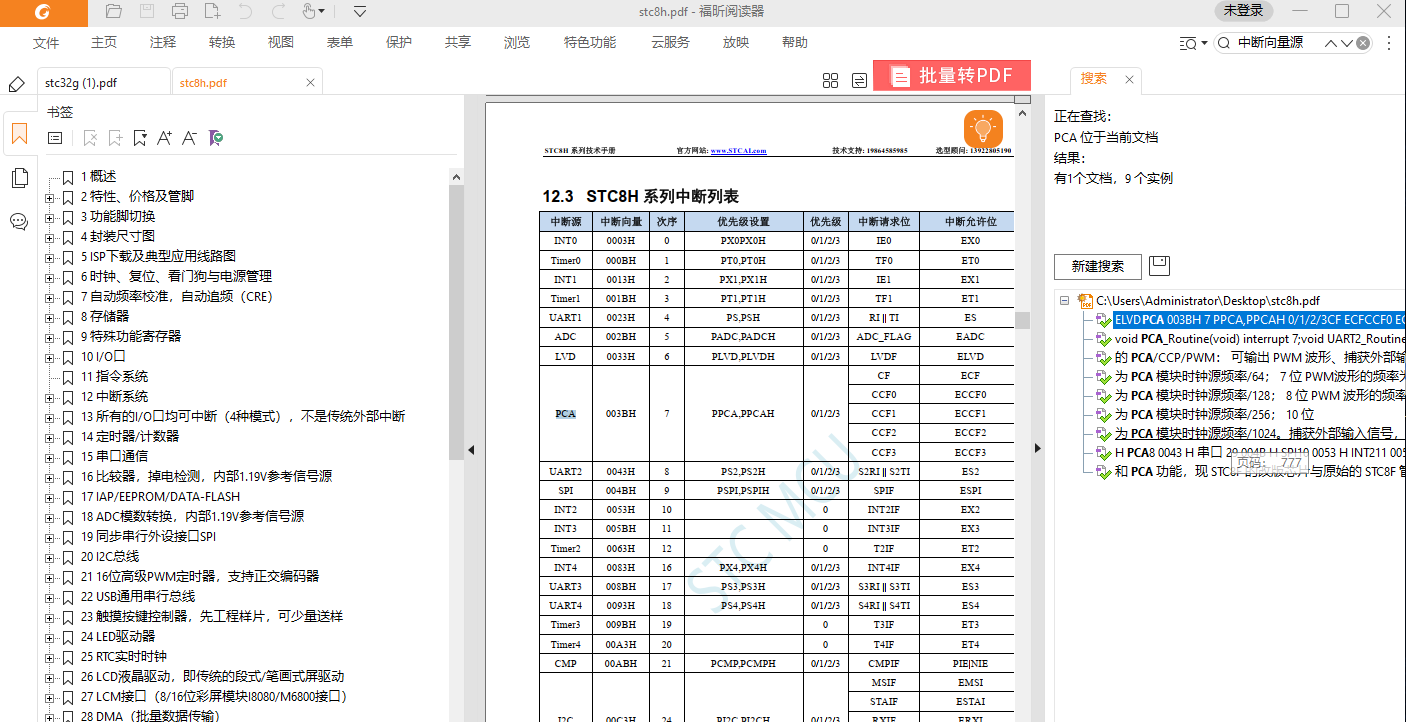Collapse the stc8h.pdf search results tree
The image size is (1406, 722).
pos(1065,300)
